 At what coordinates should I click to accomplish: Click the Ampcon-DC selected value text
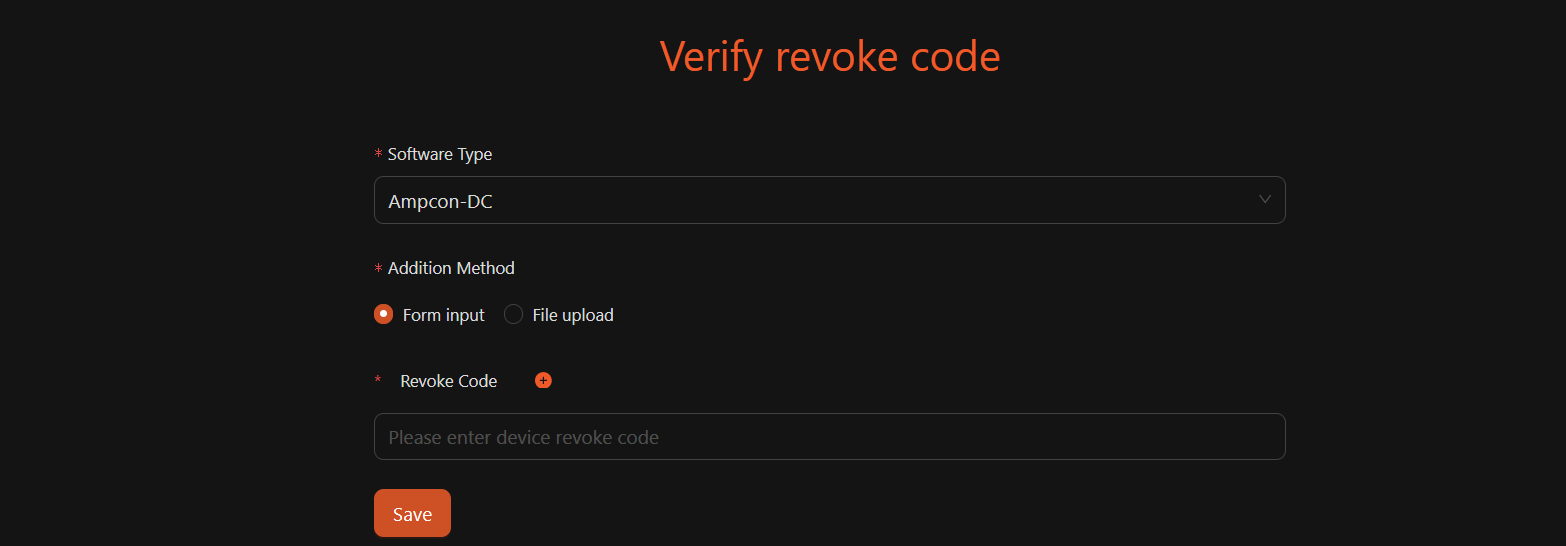441,202
